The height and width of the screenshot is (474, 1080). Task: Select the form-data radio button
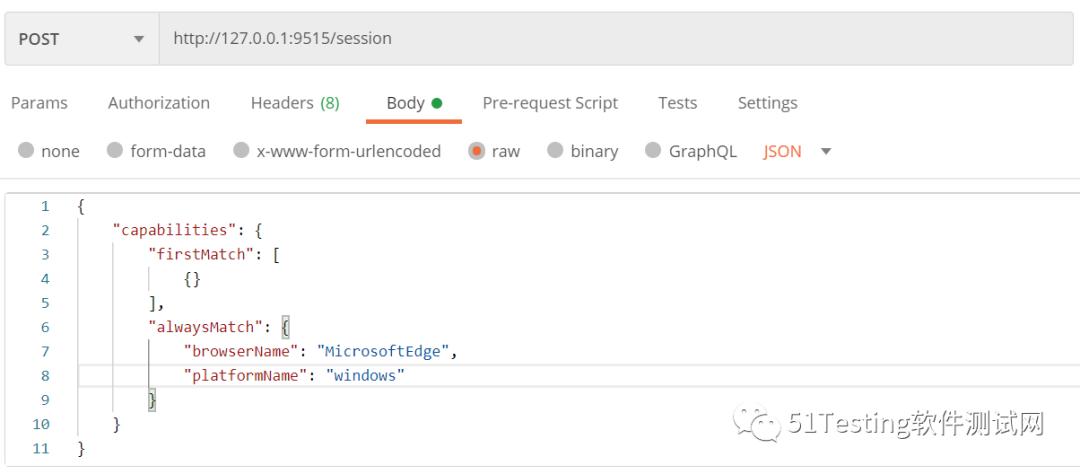click(115, 150)
